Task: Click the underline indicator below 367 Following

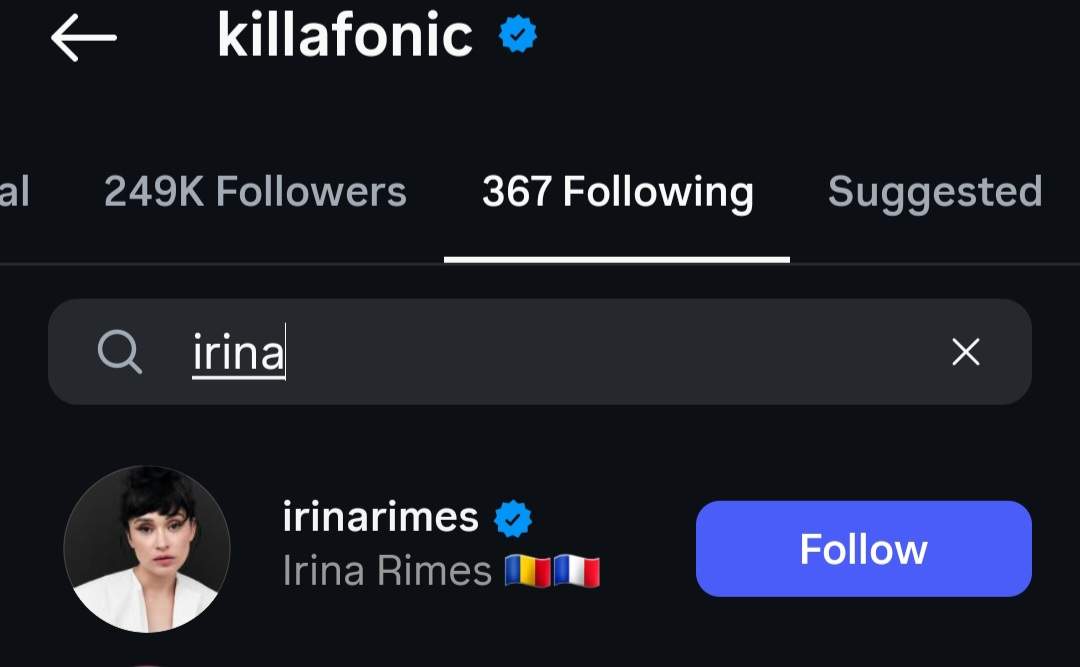Action: tap(617, 257)
